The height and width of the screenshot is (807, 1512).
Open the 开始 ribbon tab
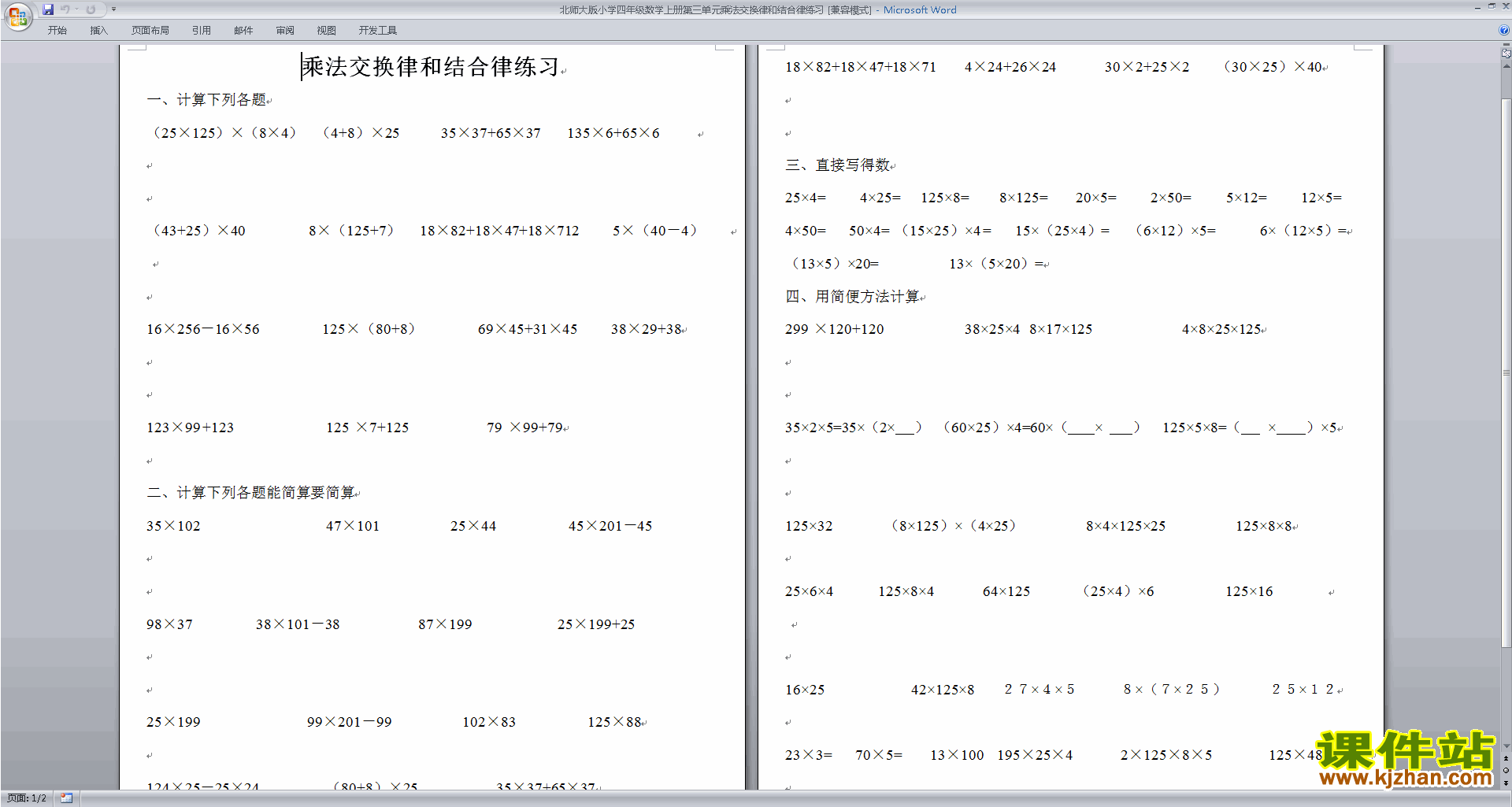point(57,31)
